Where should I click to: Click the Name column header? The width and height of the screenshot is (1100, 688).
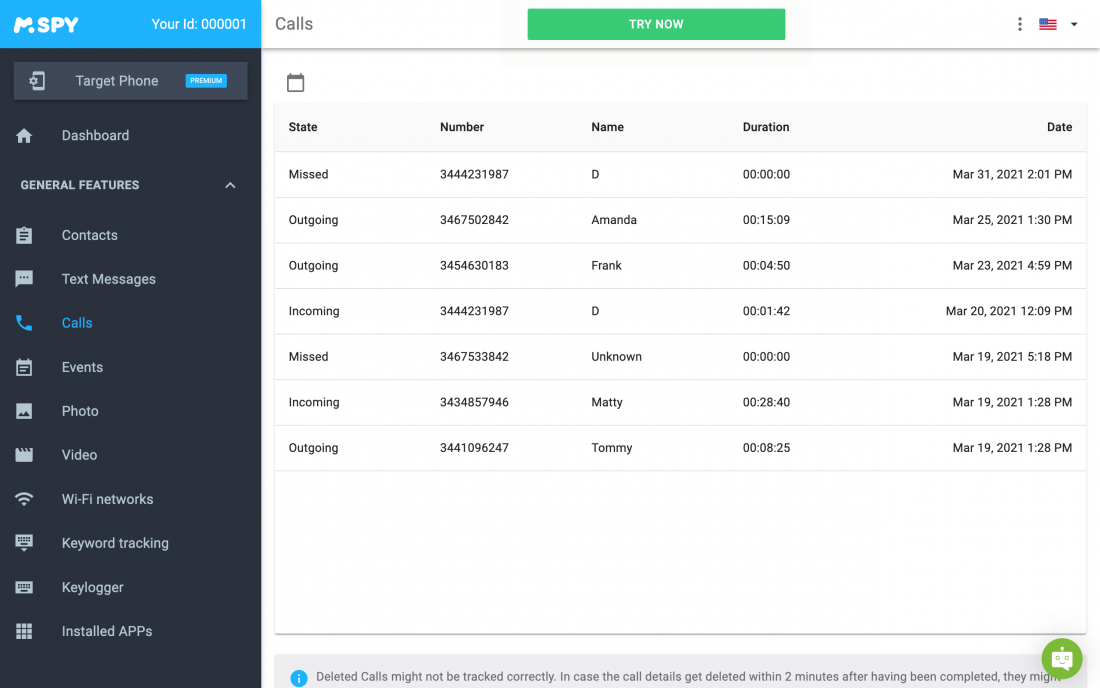click(x=608, y=127)
